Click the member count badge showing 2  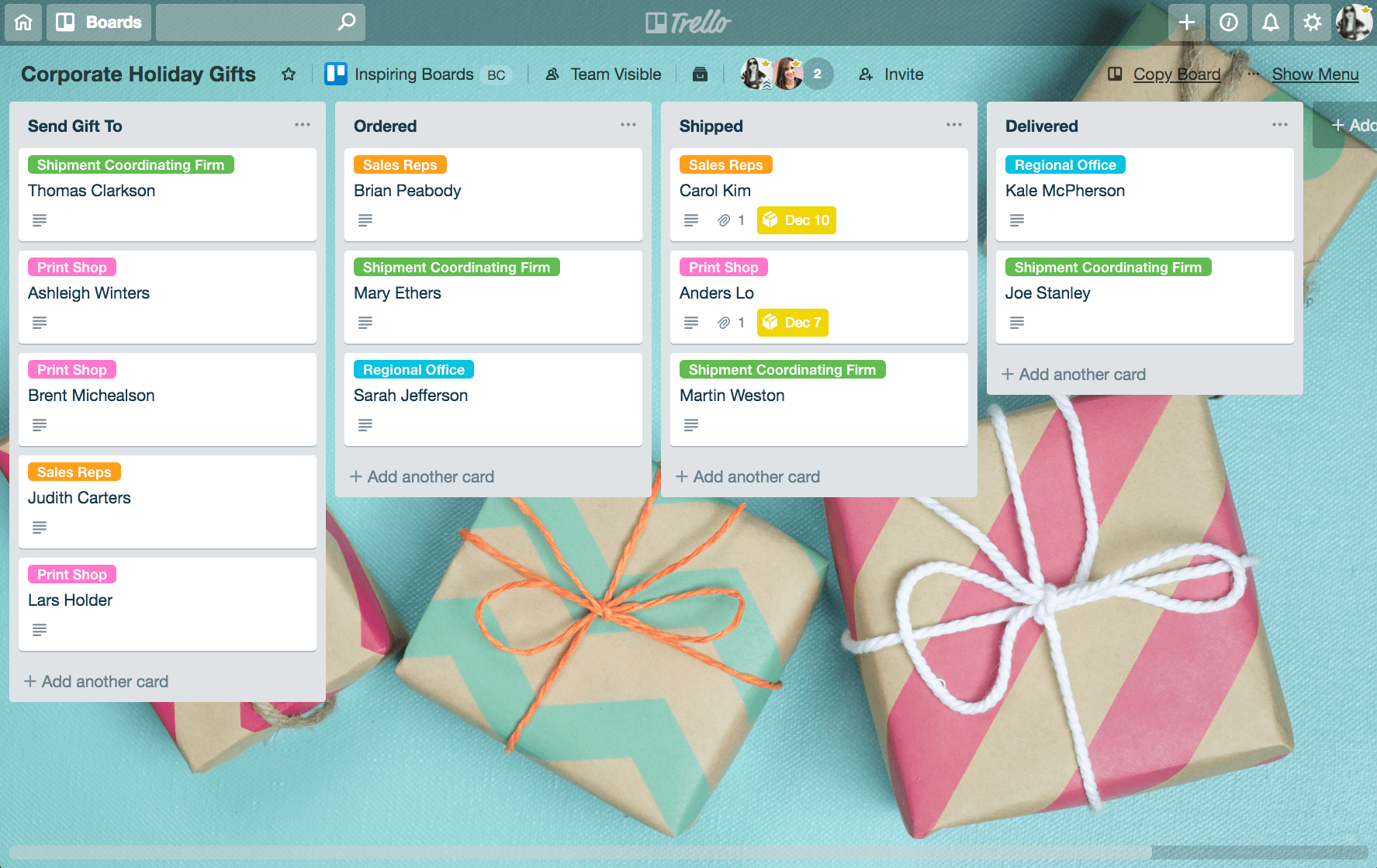pyautogui.click(x=817, y=74)
